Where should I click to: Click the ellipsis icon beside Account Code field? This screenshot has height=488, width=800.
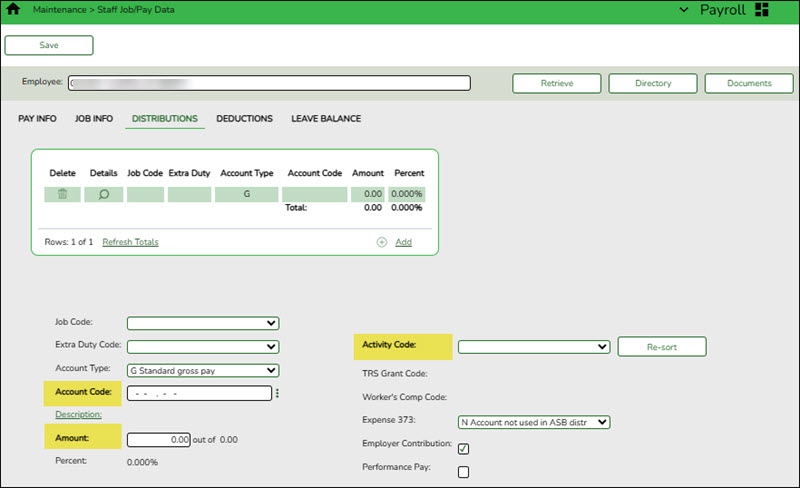point(277,394)
